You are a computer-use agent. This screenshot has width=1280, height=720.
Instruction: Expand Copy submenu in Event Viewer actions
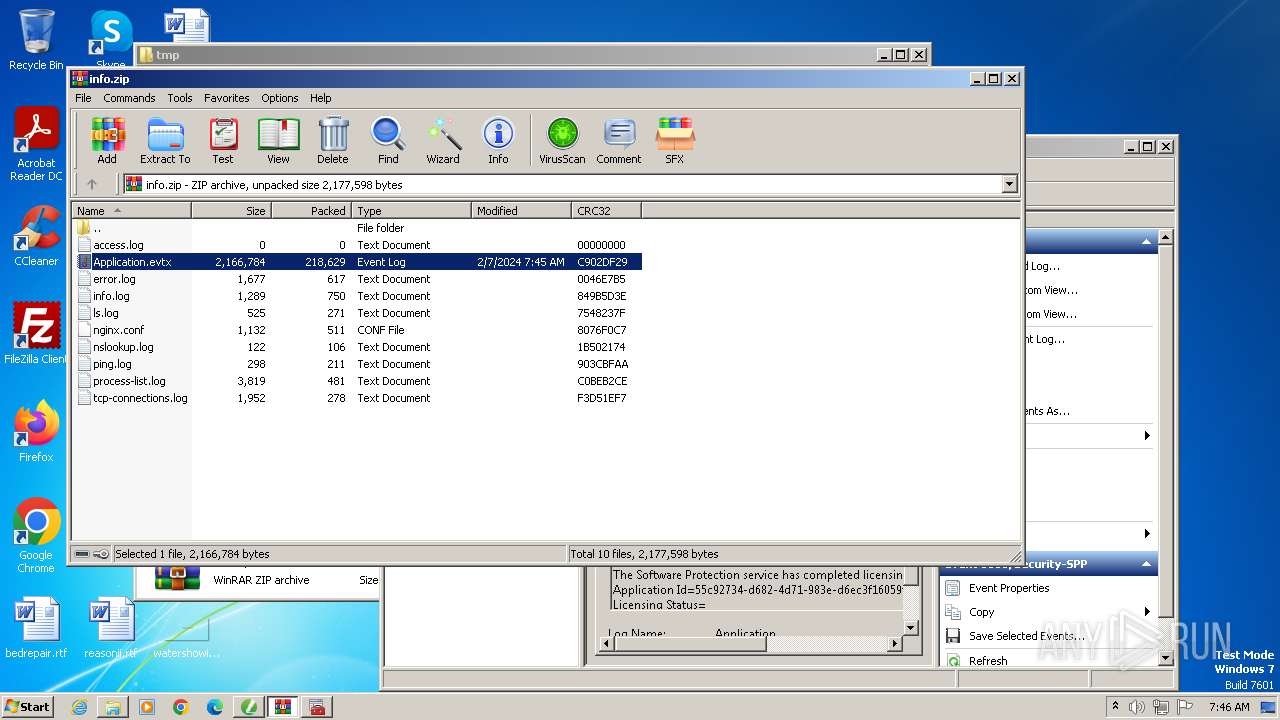(x=1147, y=612)
